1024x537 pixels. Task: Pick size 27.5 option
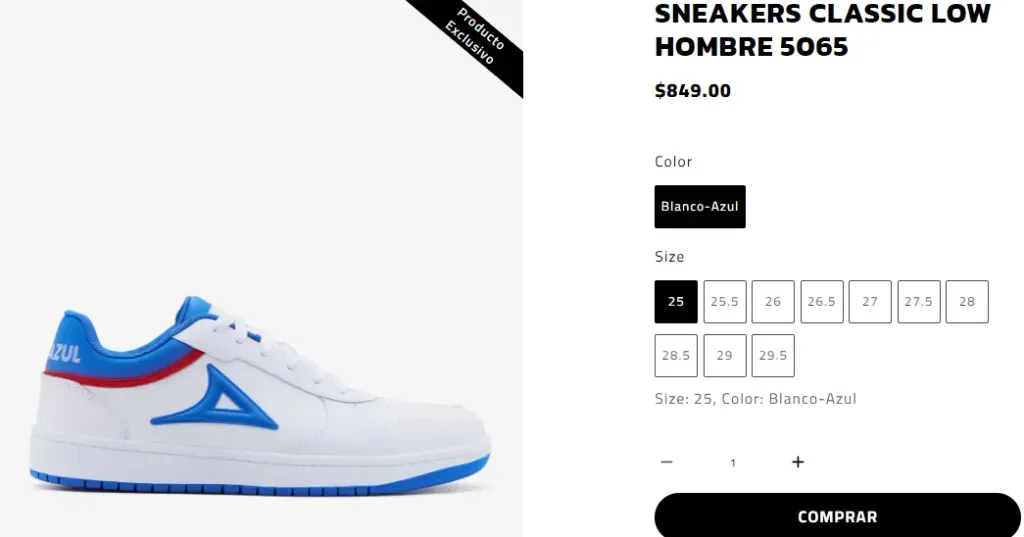[x=919, y=302]
